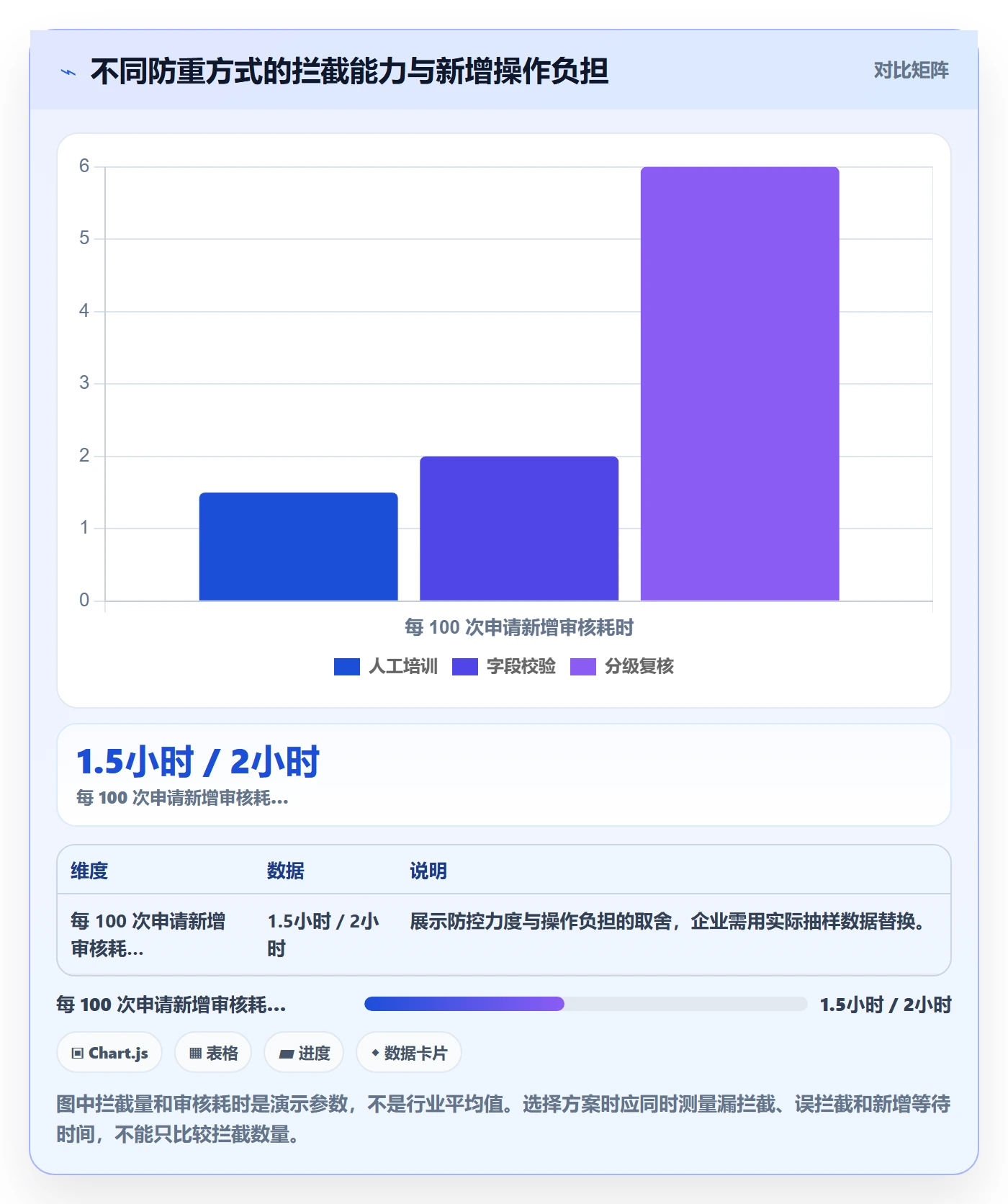
Task: Toggle the 分级复核 legend swatch
Action: pos(582,667)
